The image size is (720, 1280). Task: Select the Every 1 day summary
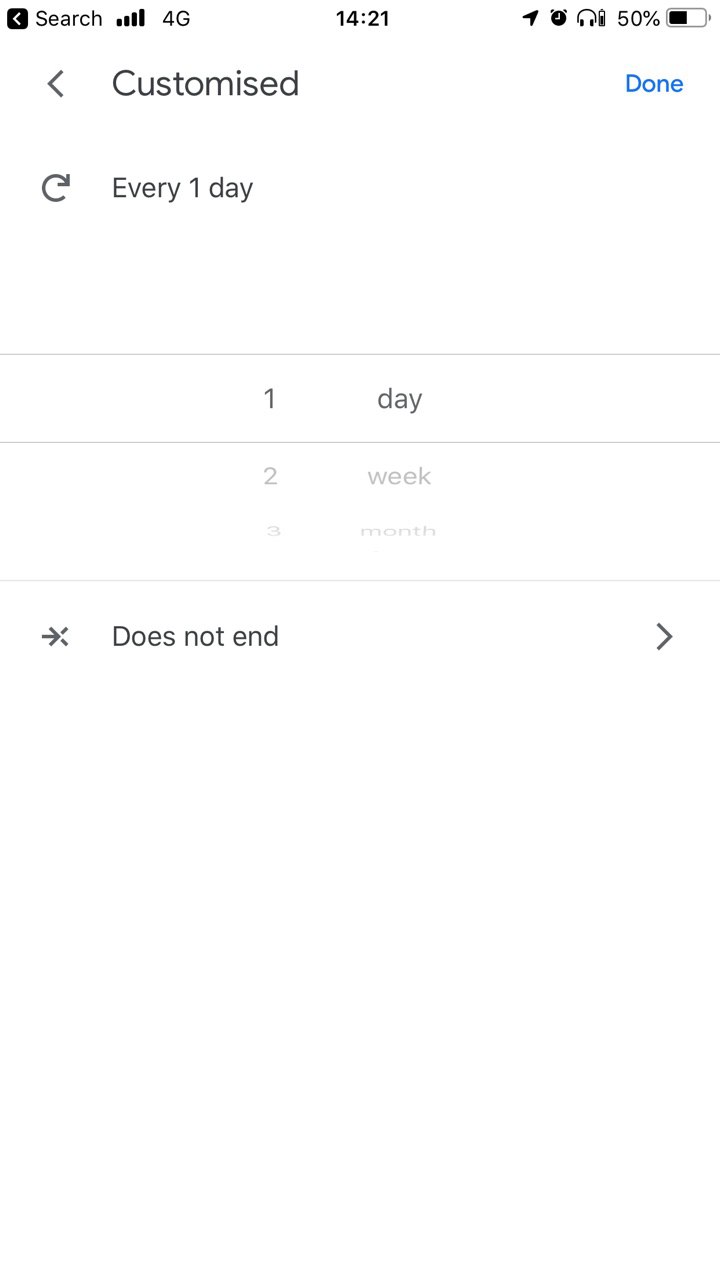[182, 189]
